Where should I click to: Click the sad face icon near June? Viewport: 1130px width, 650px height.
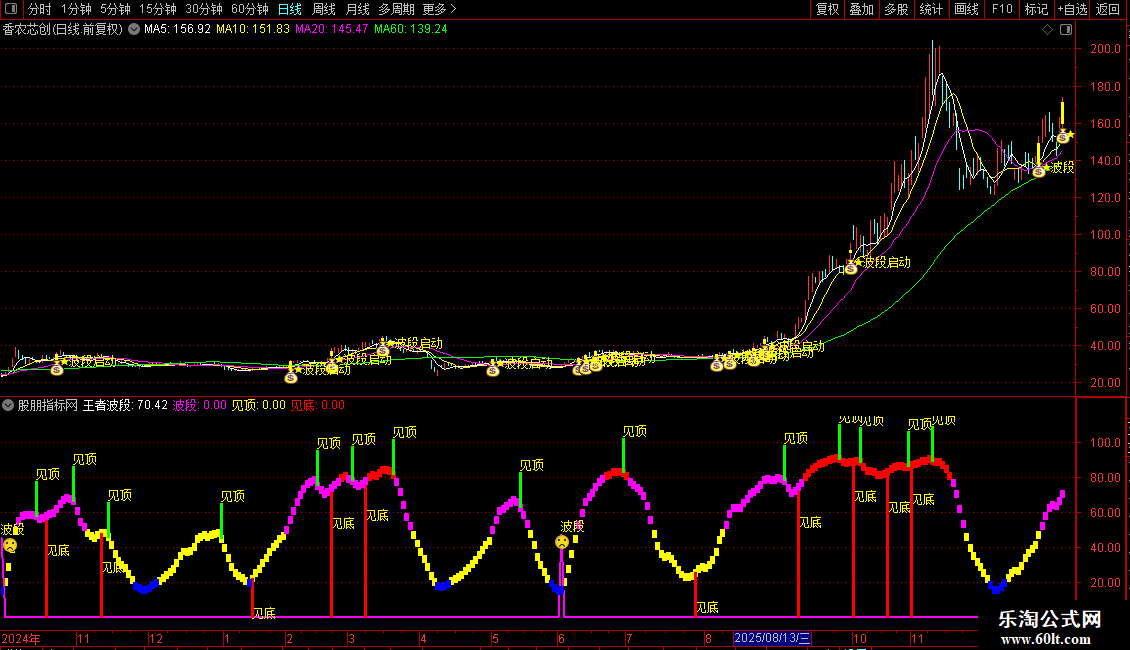pos(562,542)
